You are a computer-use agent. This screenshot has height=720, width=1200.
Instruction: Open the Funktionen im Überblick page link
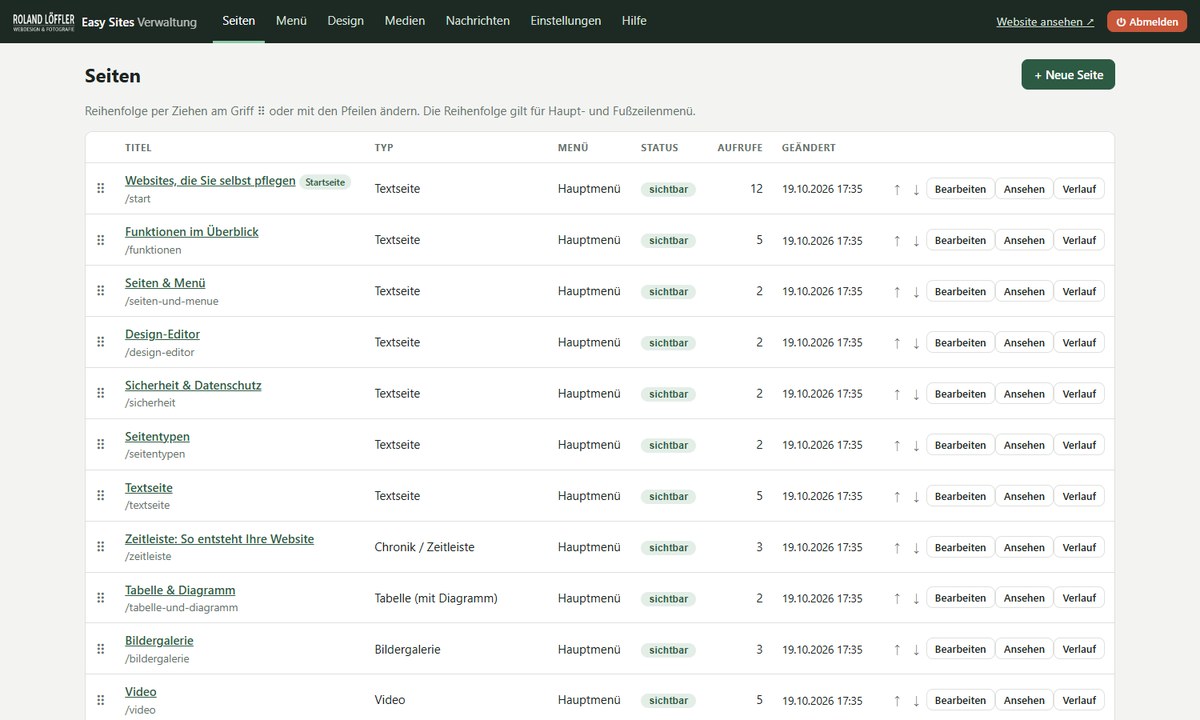click(191, 232)
